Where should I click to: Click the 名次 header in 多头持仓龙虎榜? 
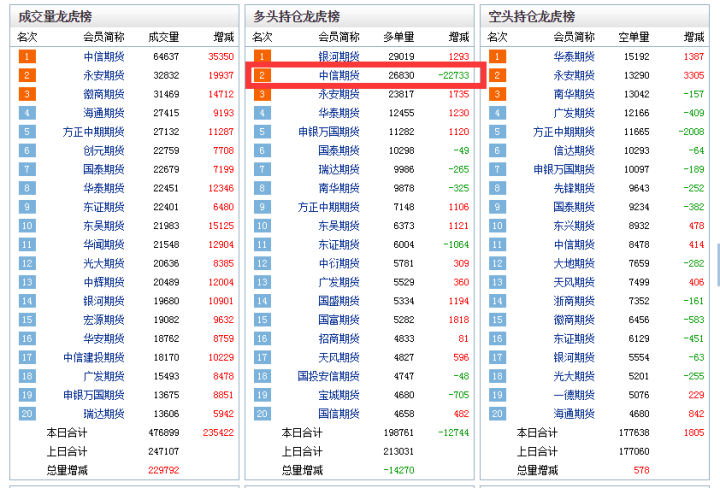click(262, 37)
